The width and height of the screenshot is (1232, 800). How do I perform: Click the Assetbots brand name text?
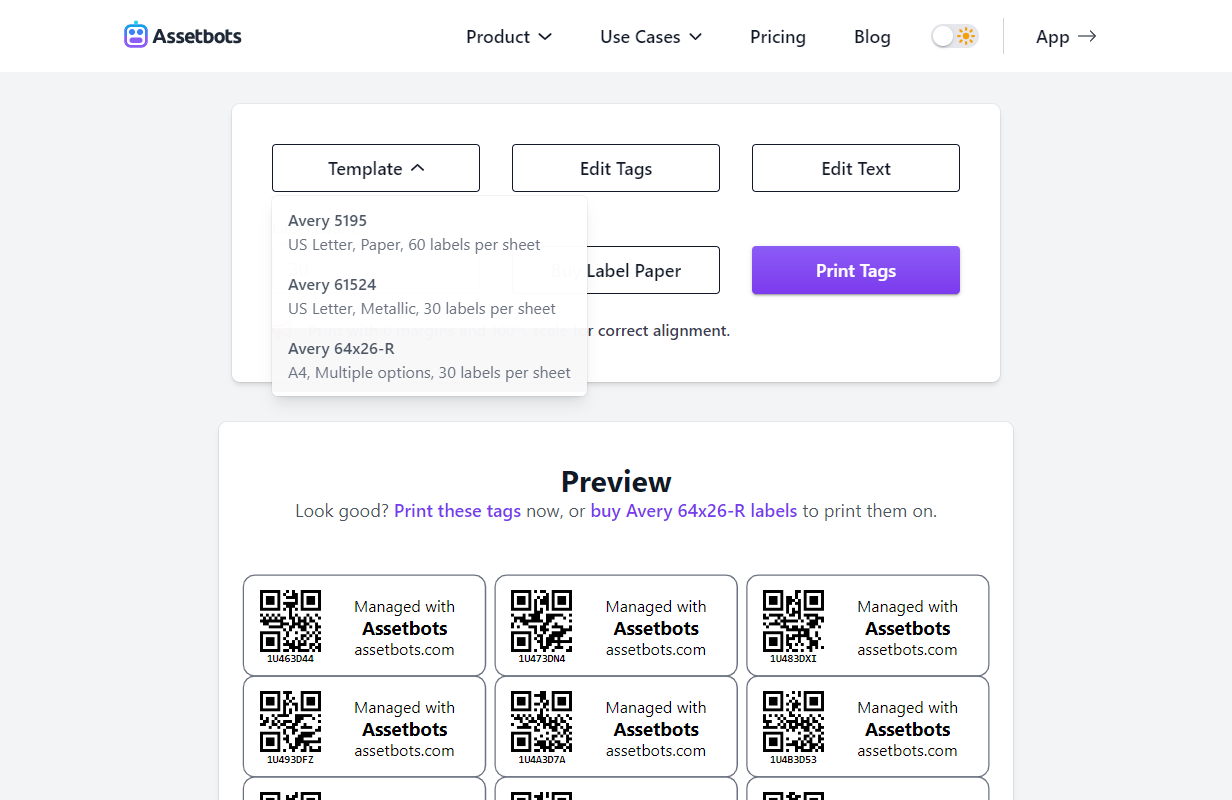tap(197, 37)
